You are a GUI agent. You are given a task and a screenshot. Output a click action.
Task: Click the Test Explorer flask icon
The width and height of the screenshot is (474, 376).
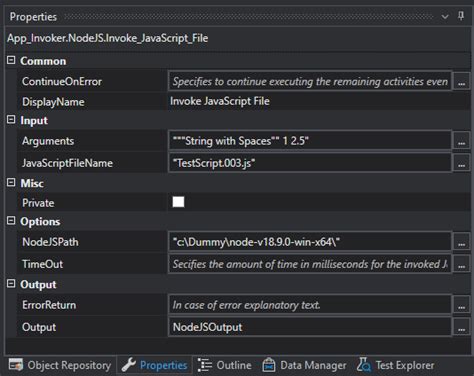click(x=364, y=365)
